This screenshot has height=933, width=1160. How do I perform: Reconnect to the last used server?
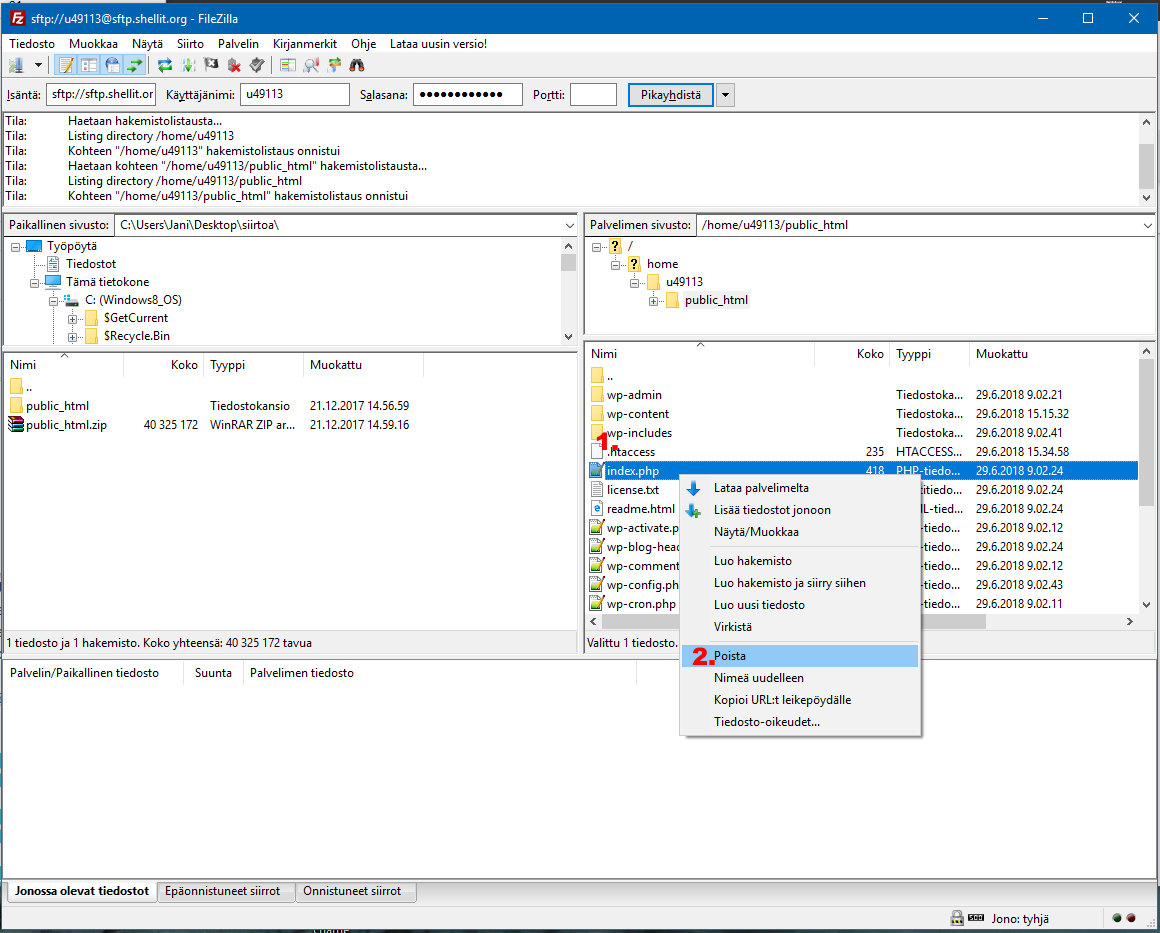point(257,65)
